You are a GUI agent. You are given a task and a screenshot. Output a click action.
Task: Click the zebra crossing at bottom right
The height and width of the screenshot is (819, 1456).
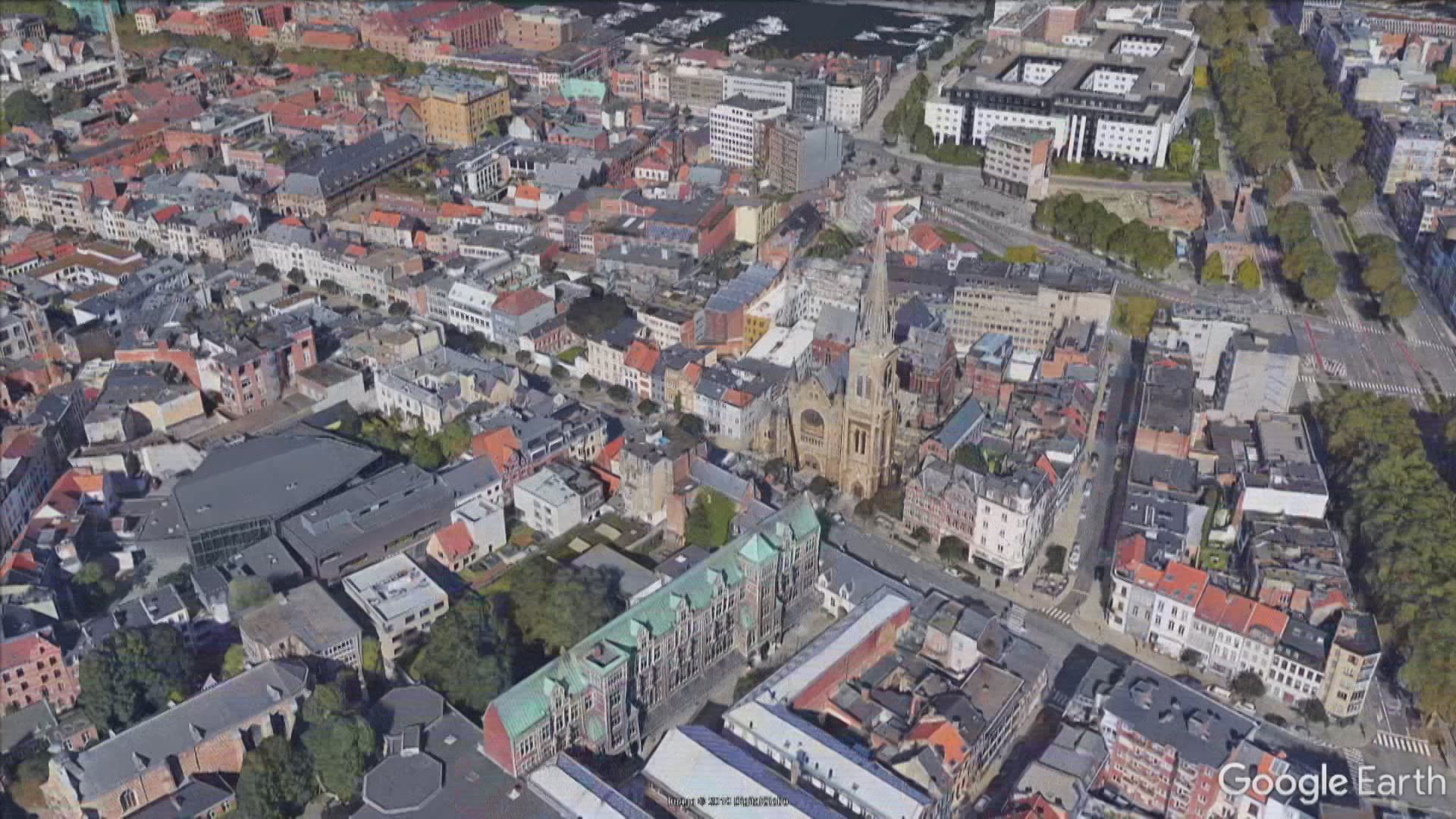(x=1401, y=743)
